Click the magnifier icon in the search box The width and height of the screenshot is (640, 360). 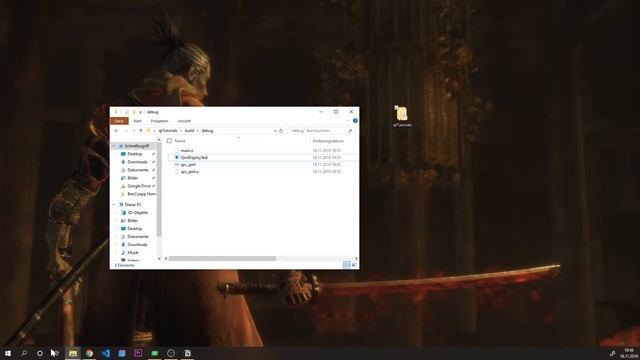point(350,131)
